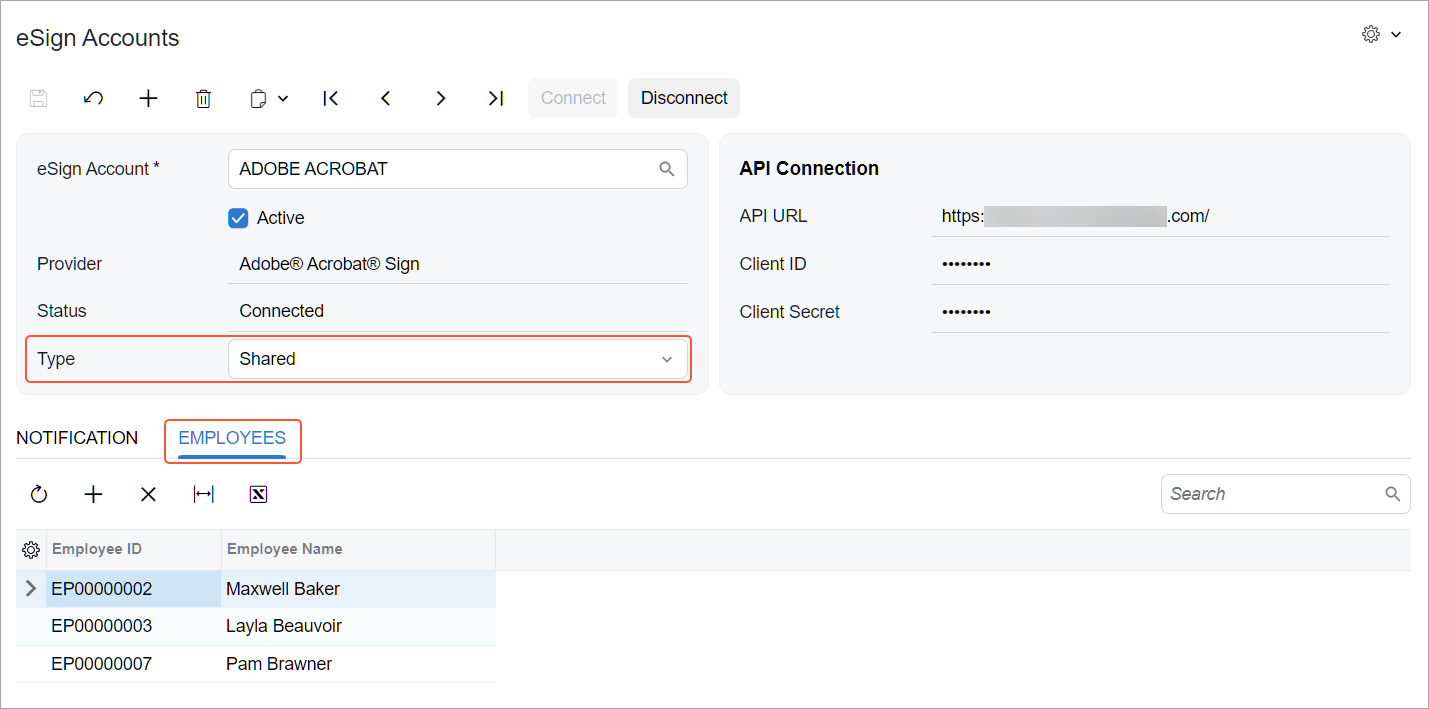This screenshot has height=709, width=1429.
Task: Click the Save disk icon
Action: coord(38,98)
